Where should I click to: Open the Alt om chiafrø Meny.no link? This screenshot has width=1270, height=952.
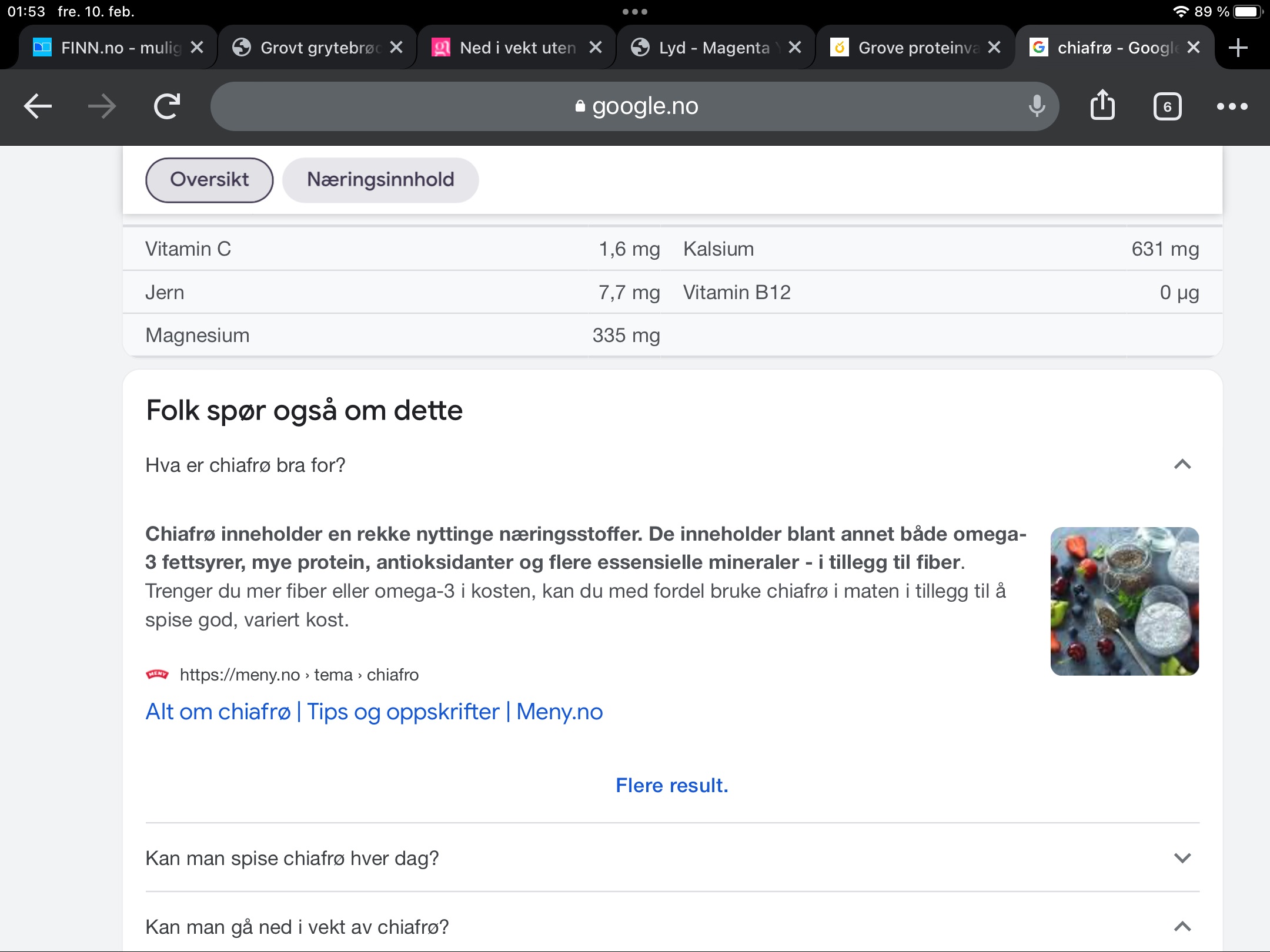pos(374,712)
